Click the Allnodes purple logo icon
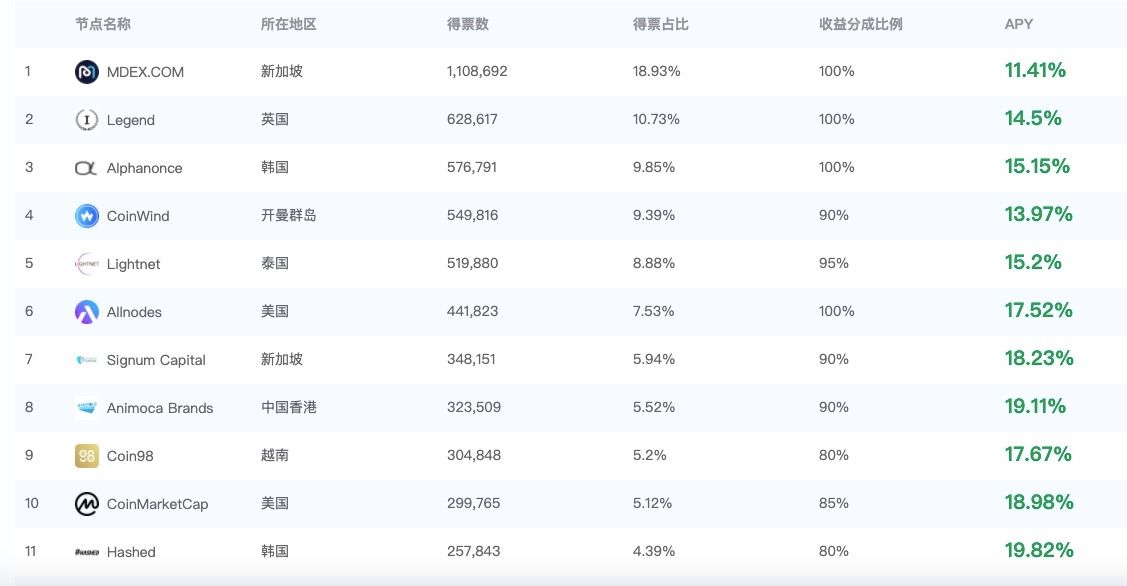This screenshot has height=586, width=1127. 87,312
